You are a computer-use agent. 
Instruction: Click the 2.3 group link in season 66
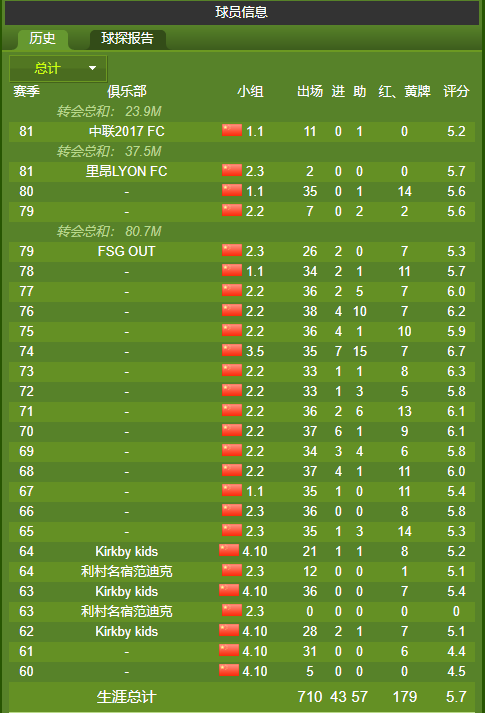click(255, 512)
